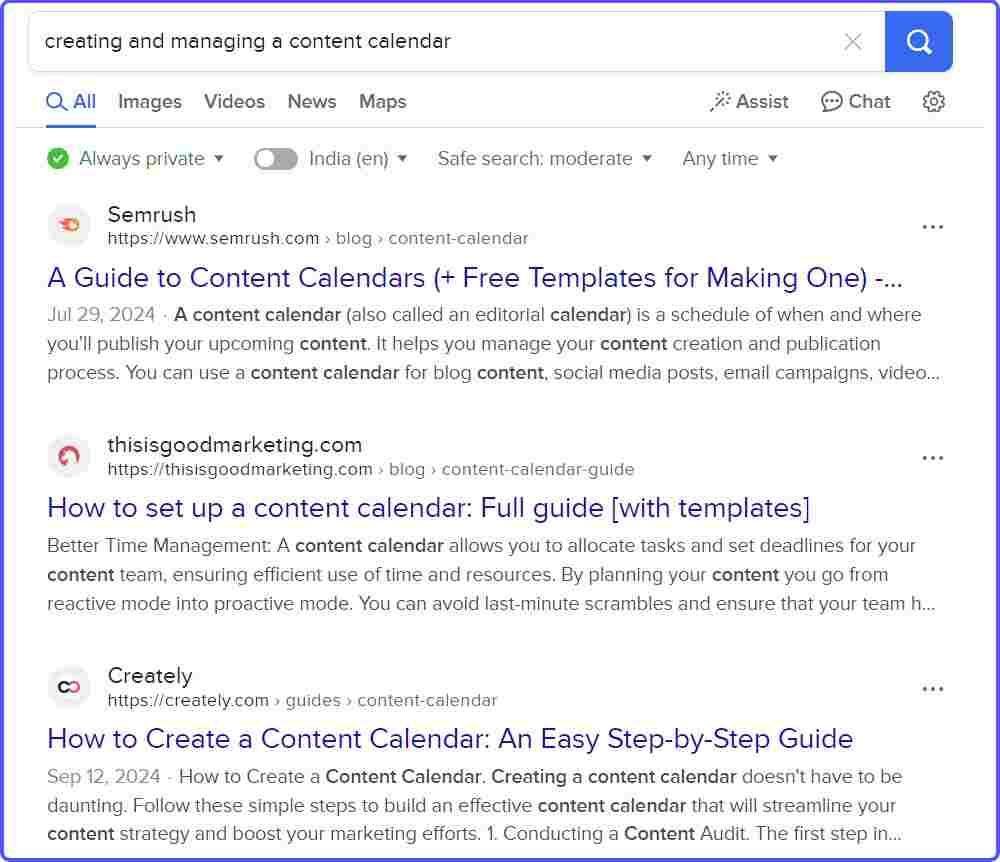The width and height of the screenshot is (1000, 862).
Task: Clear the search query with the X
Action: (x=853, y=41)
